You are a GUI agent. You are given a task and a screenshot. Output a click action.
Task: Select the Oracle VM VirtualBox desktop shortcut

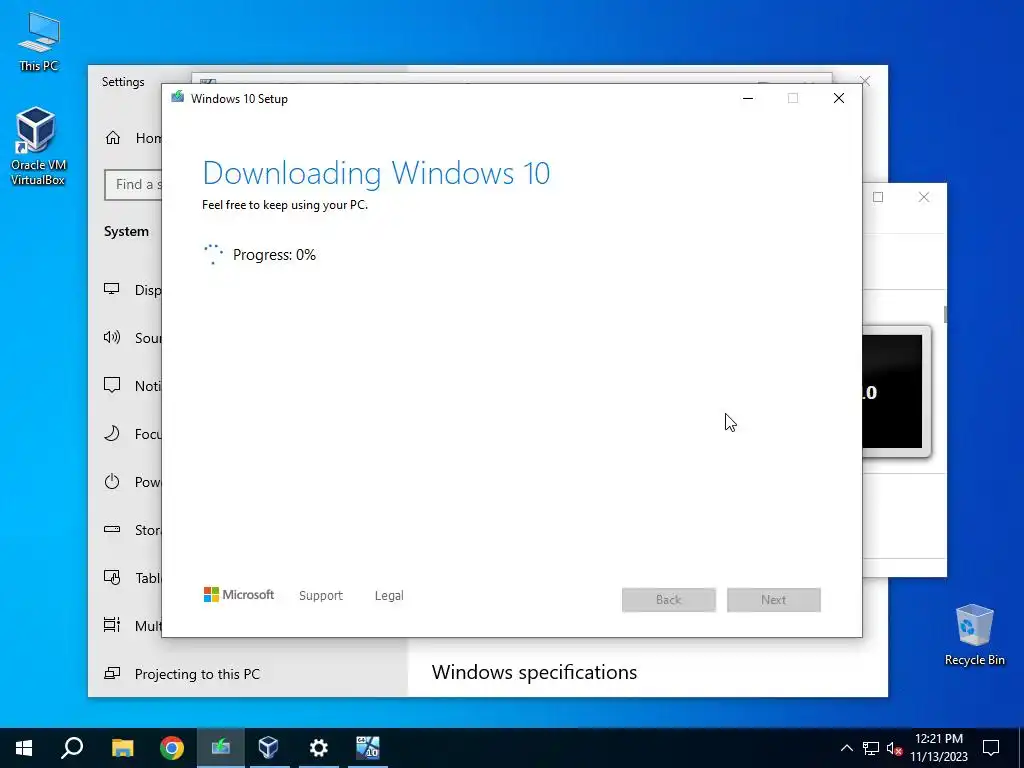37,147
